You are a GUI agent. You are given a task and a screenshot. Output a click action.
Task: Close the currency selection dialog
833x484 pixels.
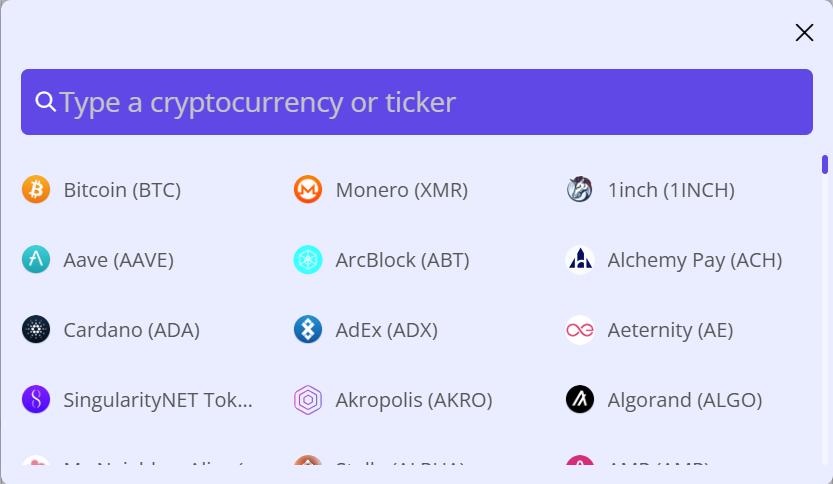click(804, 32)
